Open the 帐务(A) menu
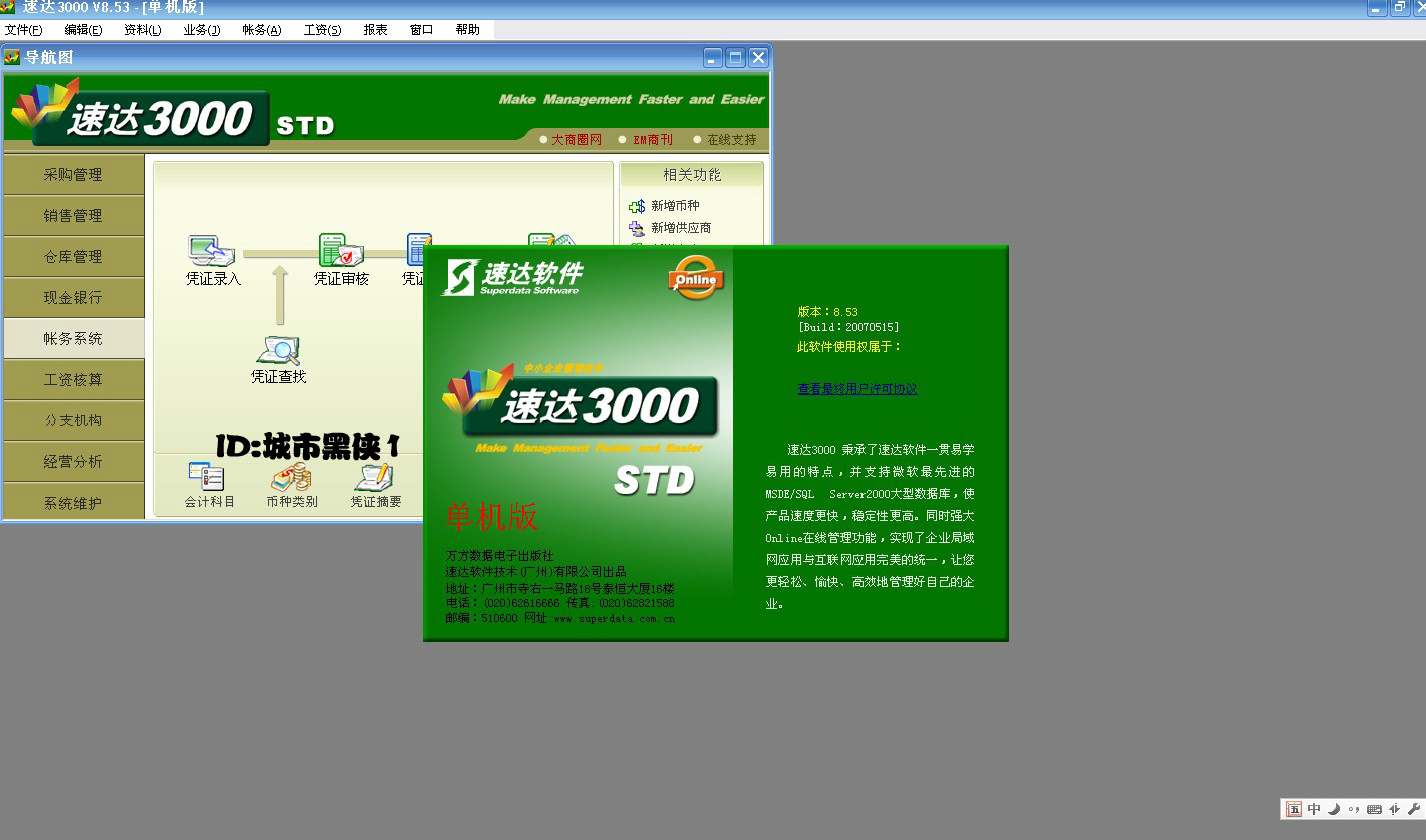Viewport: 1426px width, 840px height. (x=262, y=30)
